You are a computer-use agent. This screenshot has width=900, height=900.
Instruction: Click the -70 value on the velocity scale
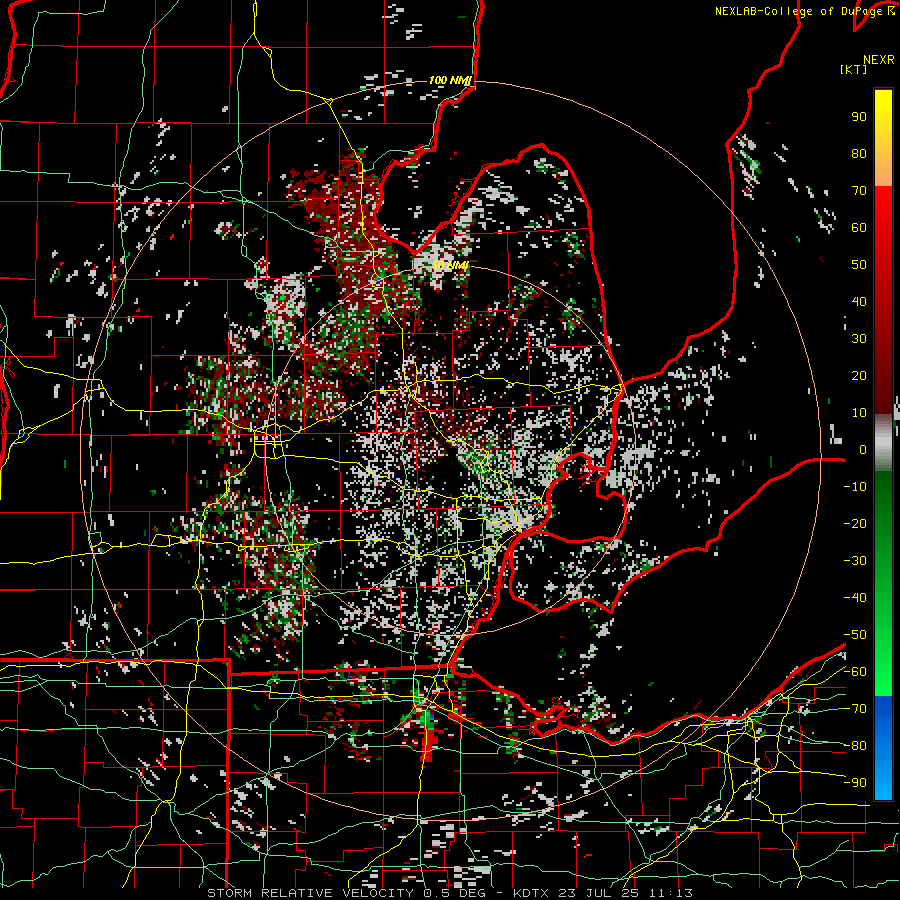(x=855, y=709)
